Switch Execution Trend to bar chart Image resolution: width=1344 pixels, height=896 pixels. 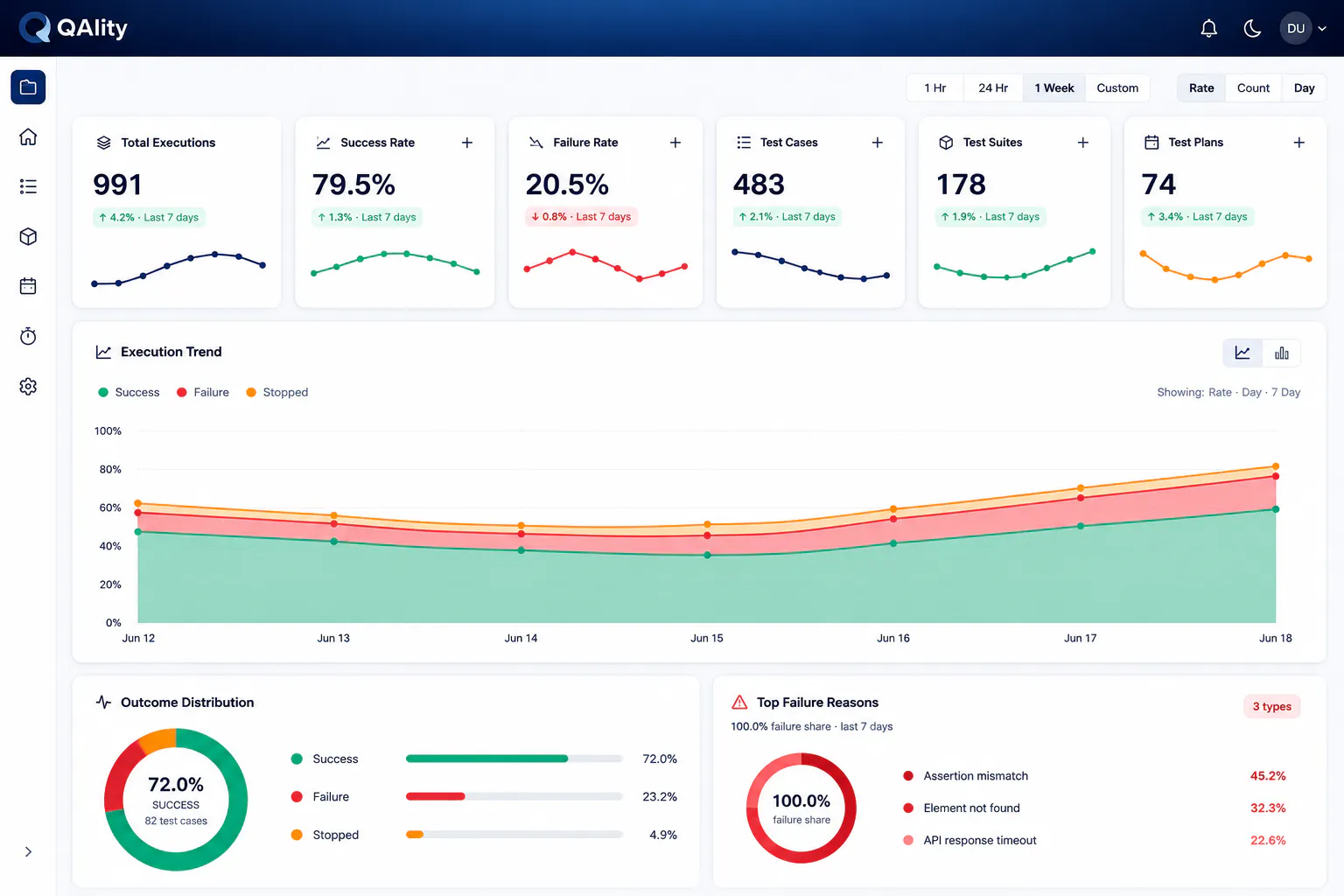[x=1281, y=353]
